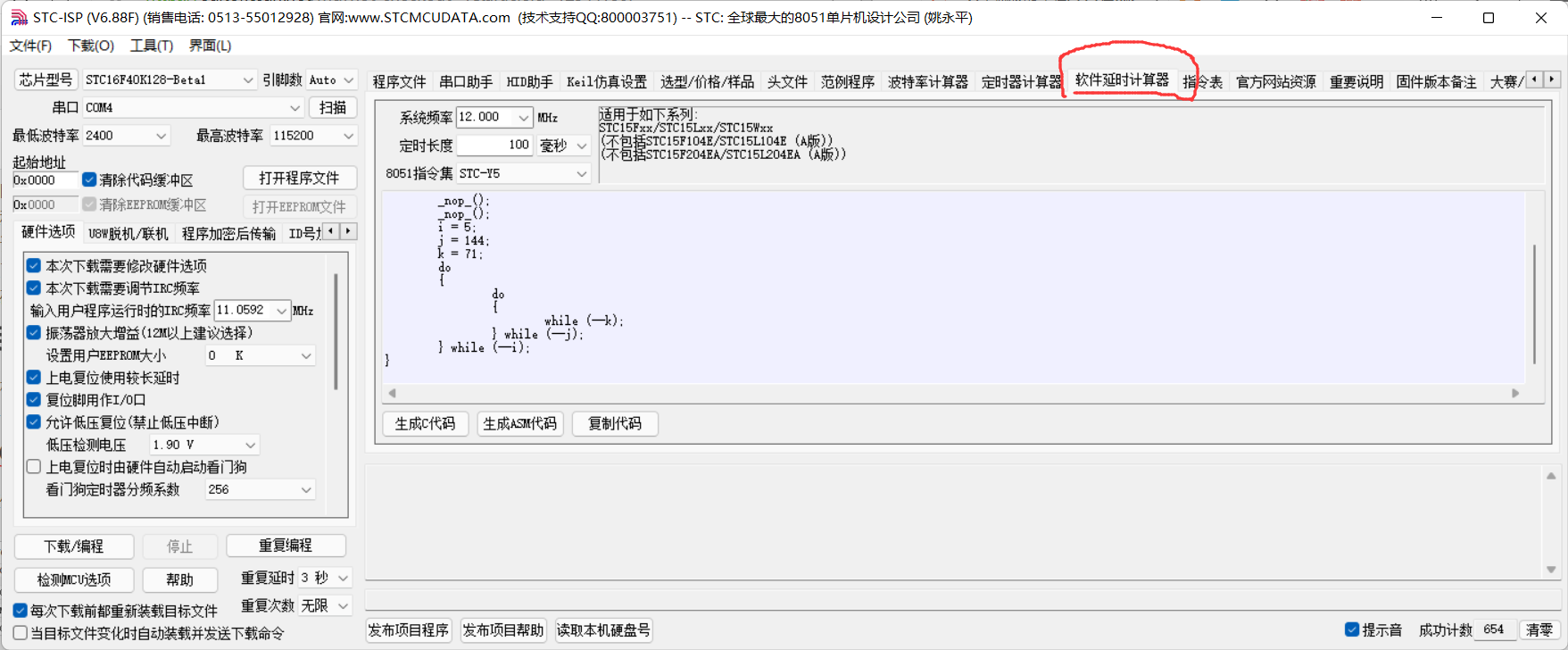Click 发布项目程序 button
Viewport: 1568px width, 650px height.
pos(409,630)
